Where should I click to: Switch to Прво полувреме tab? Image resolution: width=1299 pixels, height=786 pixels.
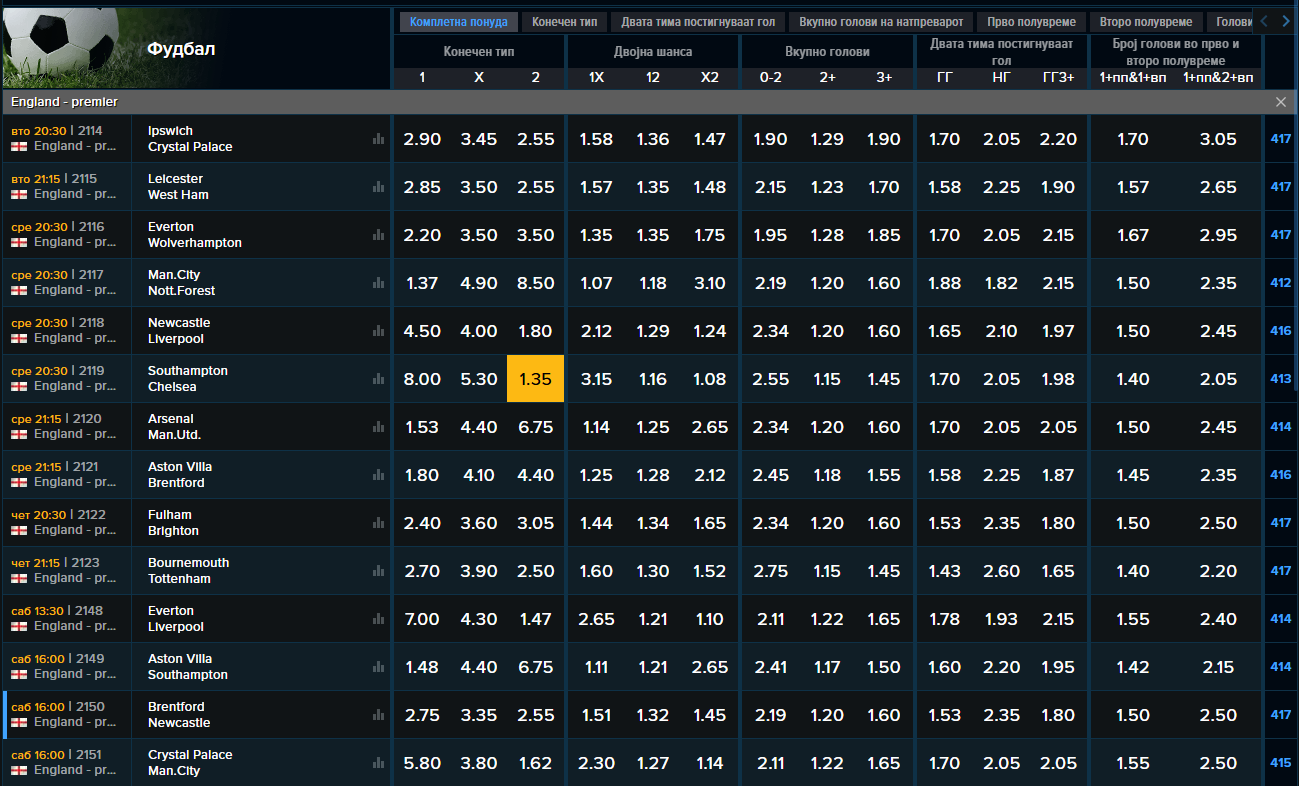[1032, 22]
